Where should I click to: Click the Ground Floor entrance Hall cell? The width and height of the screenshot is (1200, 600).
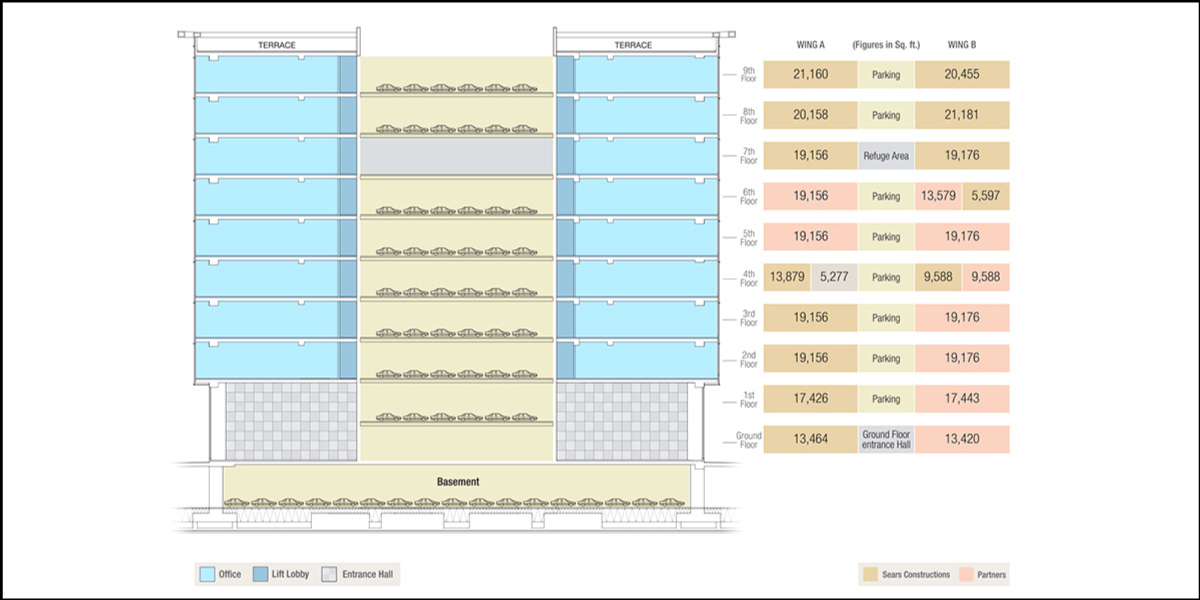(x=885, y=439)
